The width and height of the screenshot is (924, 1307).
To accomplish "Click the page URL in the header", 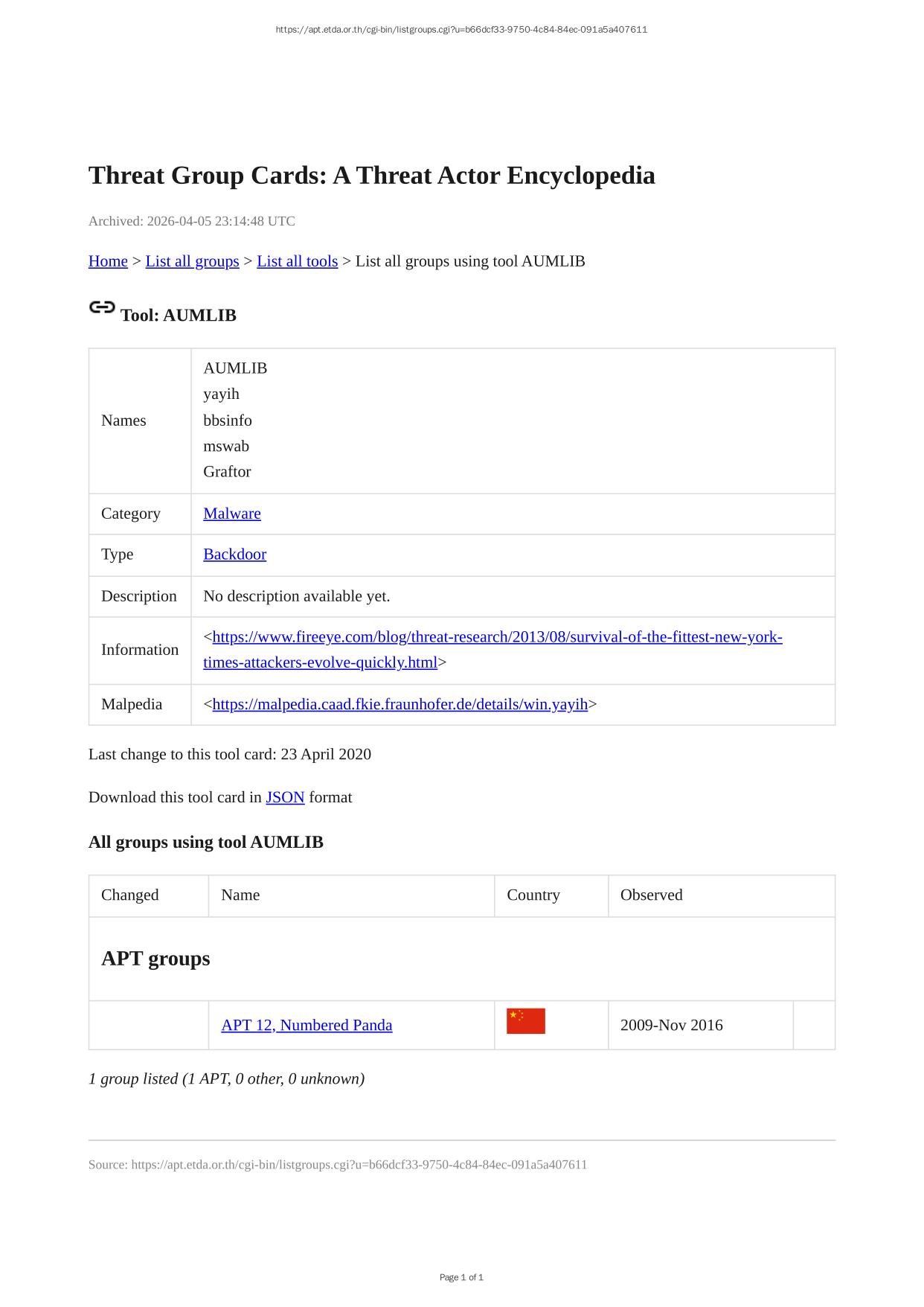I will click(461, 30).
